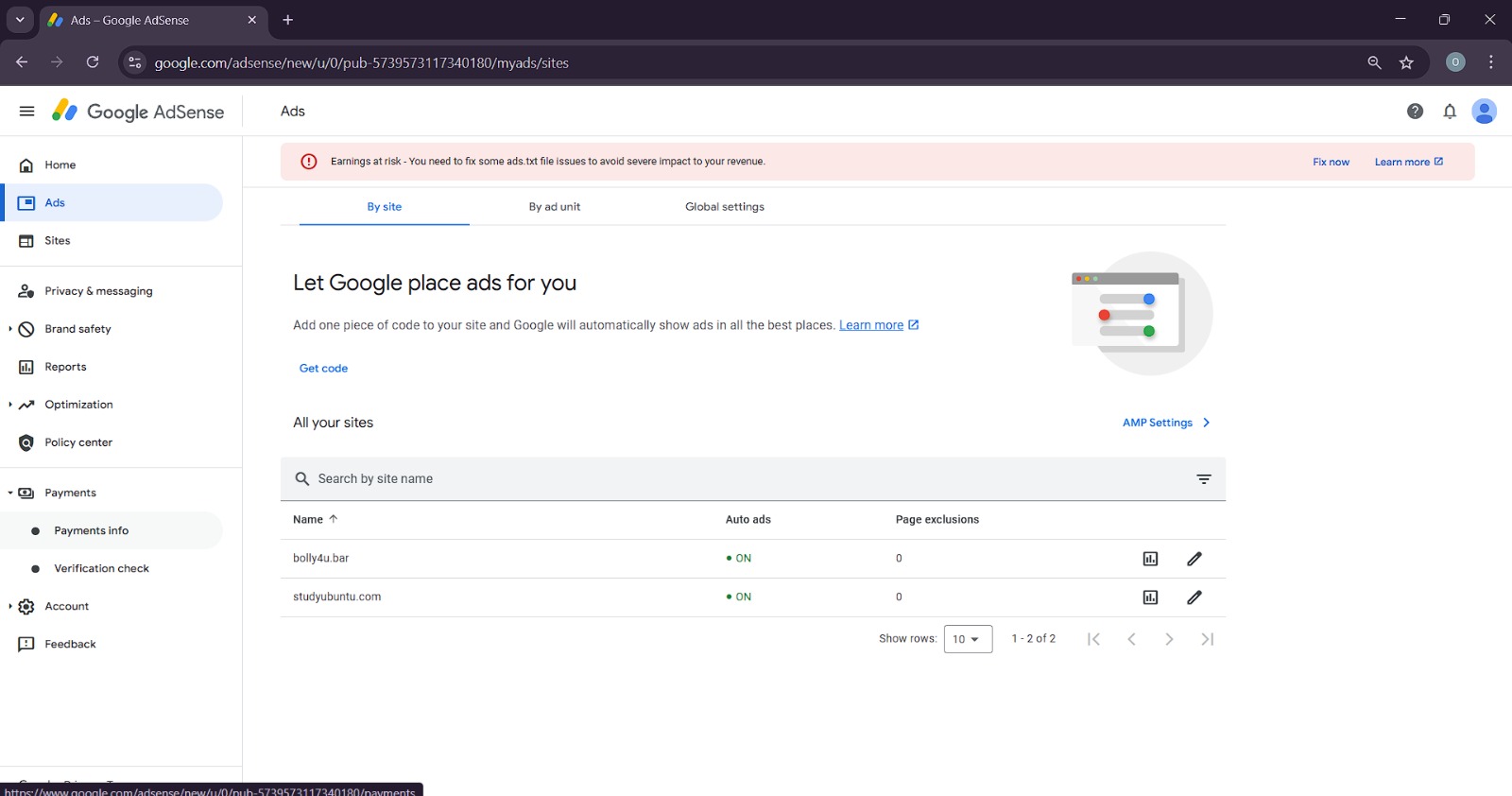Open the account profile avatar
The width and height of the screenshot is (1512, 796).
click(1484, 112)
